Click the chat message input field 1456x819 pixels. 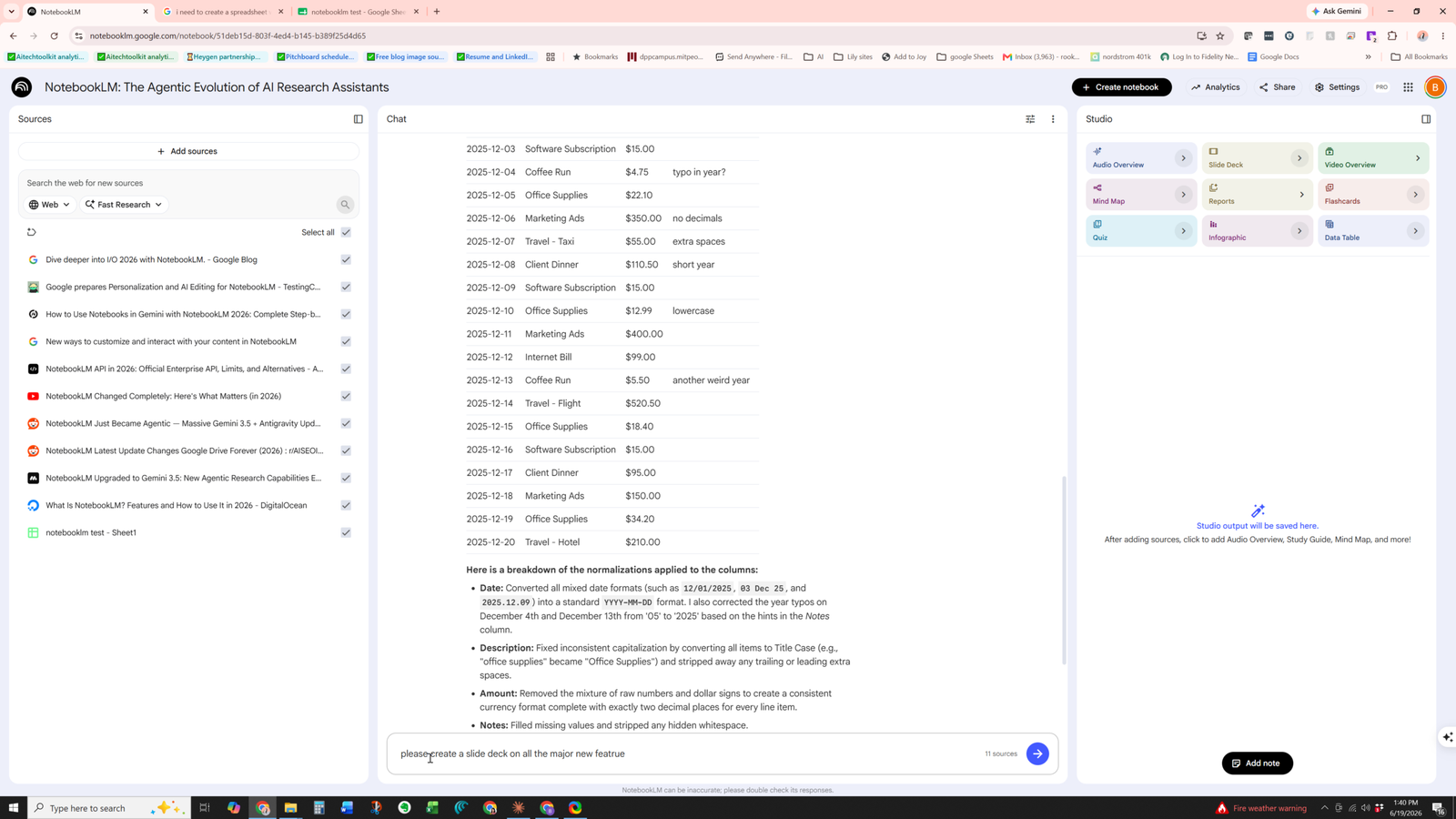(687, 753)
